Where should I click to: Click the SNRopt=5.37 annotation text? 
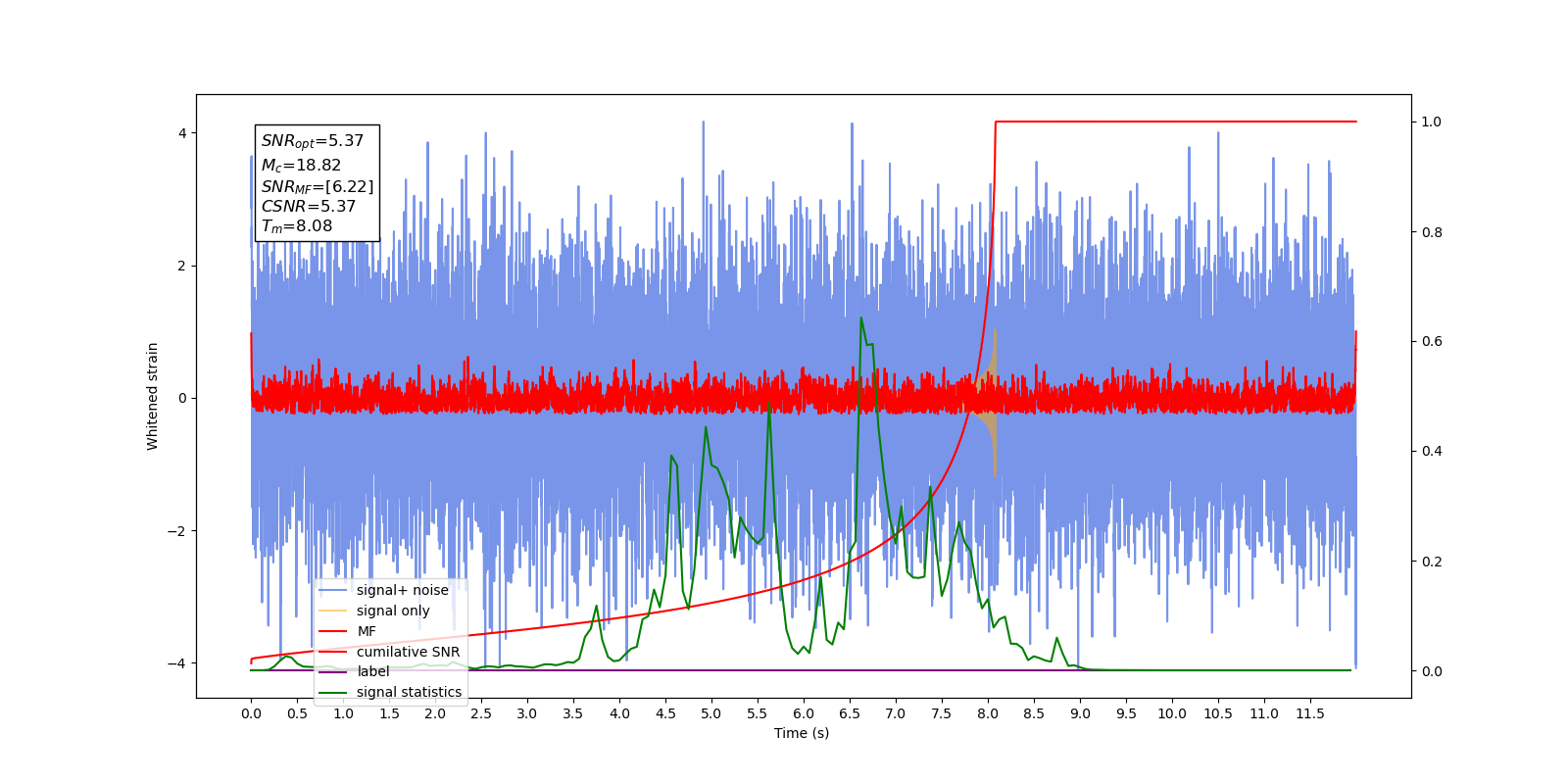[313, 141]
